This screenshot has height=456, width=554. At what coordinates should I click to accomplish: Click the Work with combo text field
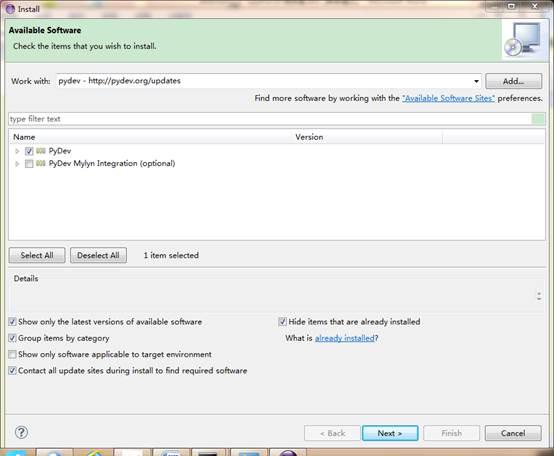pos(264,81)
